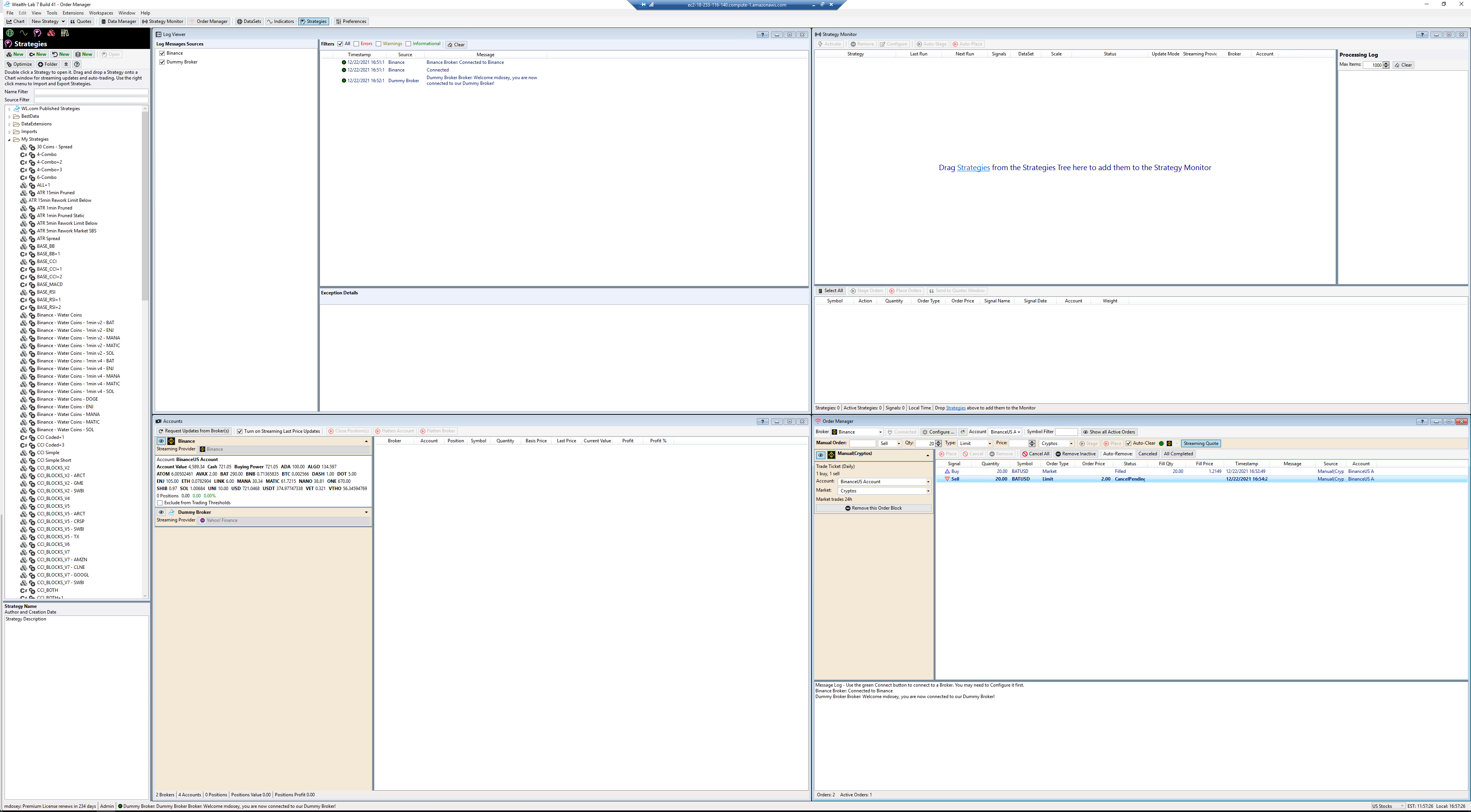Hide Binance broker with eye toggle
This screenshot has width=1471, height=812.
pos(161,442)
